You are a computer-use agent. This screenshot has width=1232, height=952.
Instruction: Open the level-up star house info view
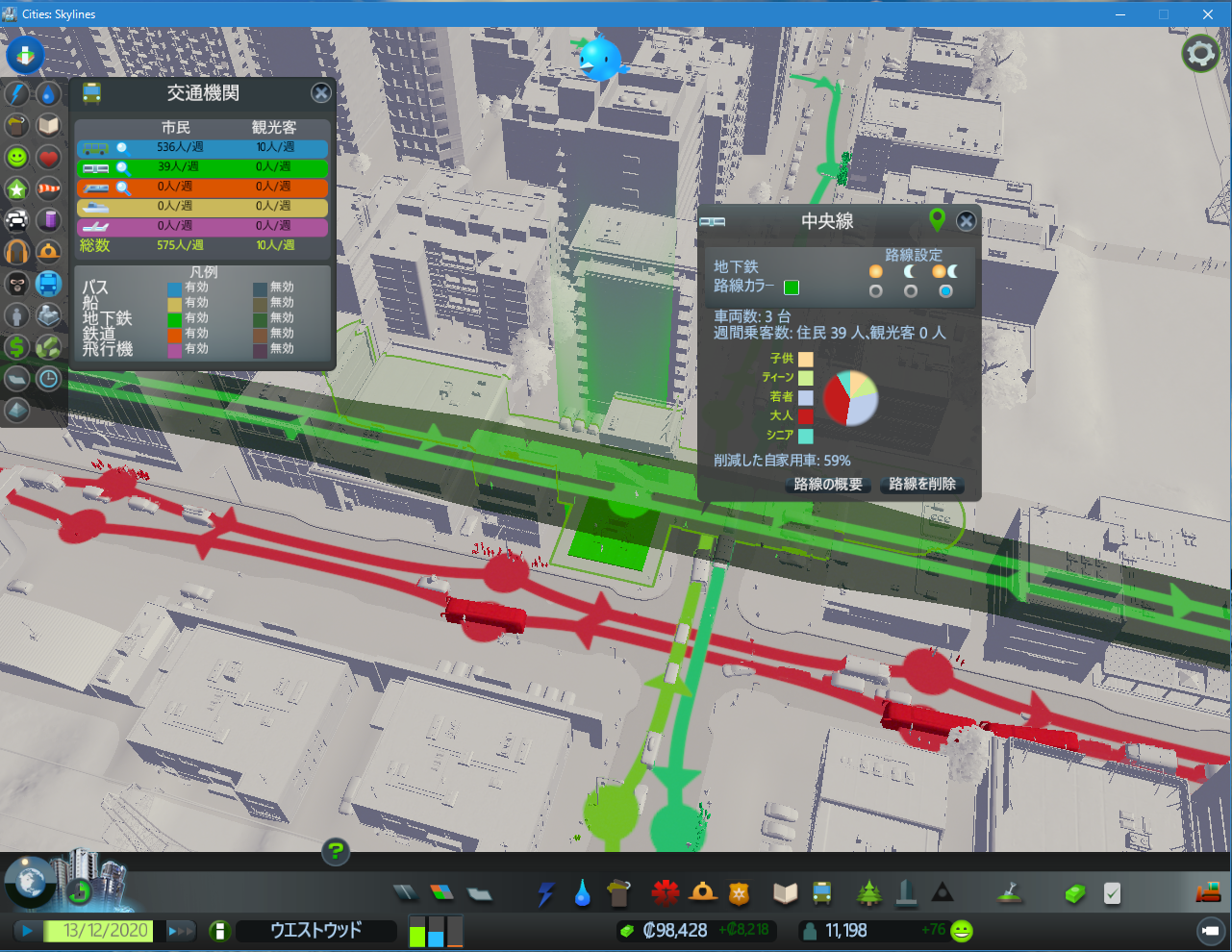tap(17, 189)
